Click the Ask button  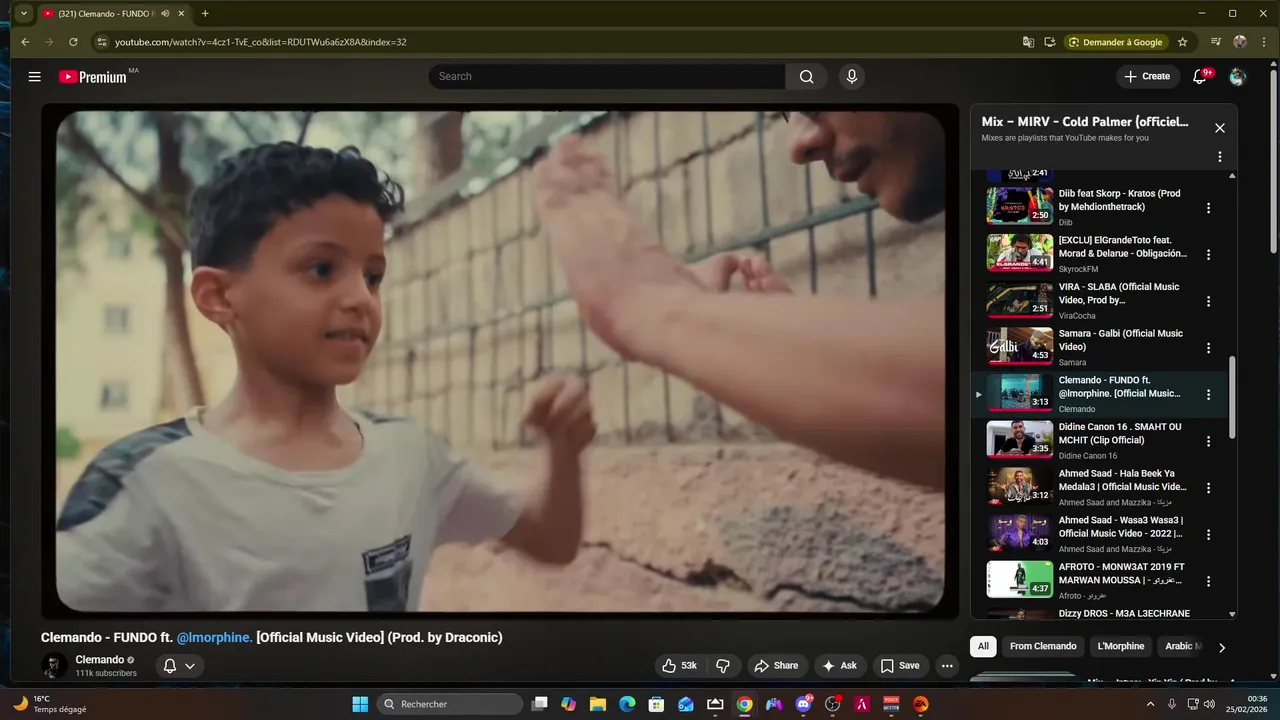pos(839,666)
